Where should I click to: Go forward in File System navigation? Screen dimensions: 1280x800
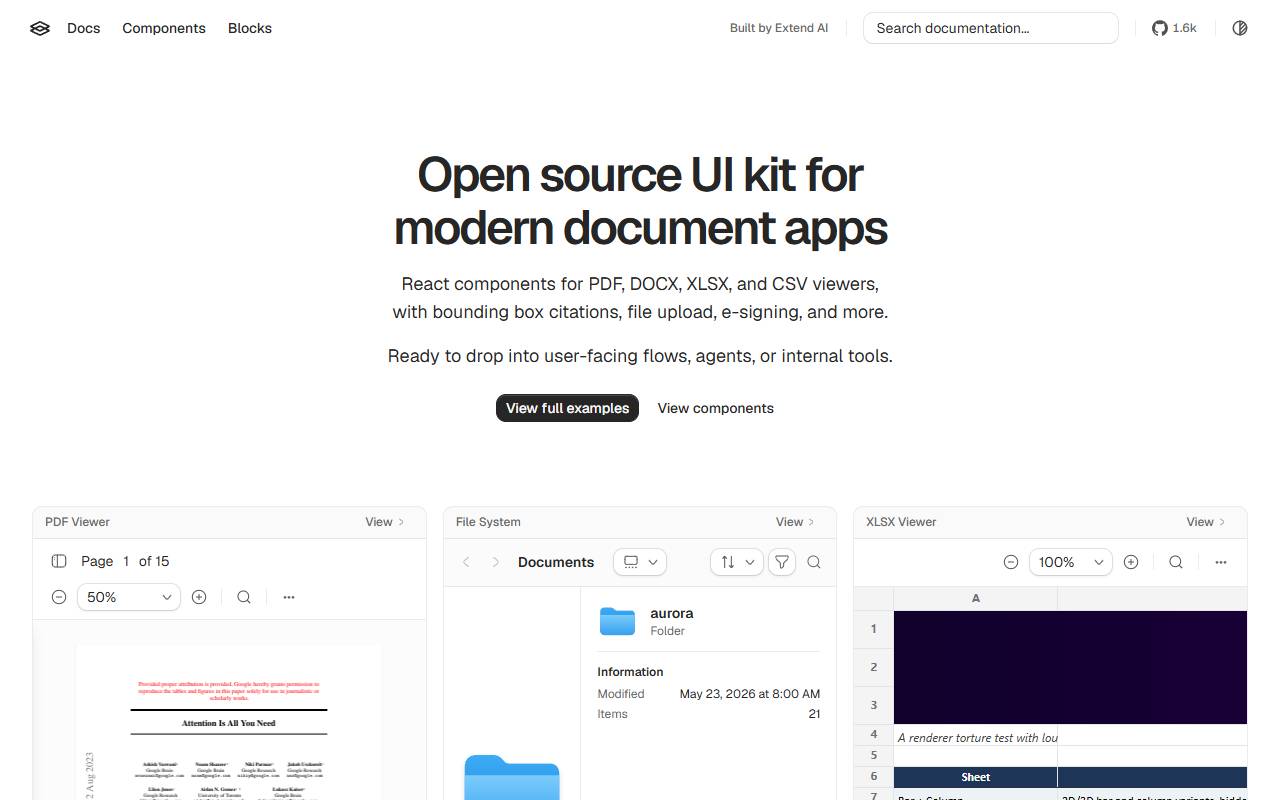(x=495, y=562)
